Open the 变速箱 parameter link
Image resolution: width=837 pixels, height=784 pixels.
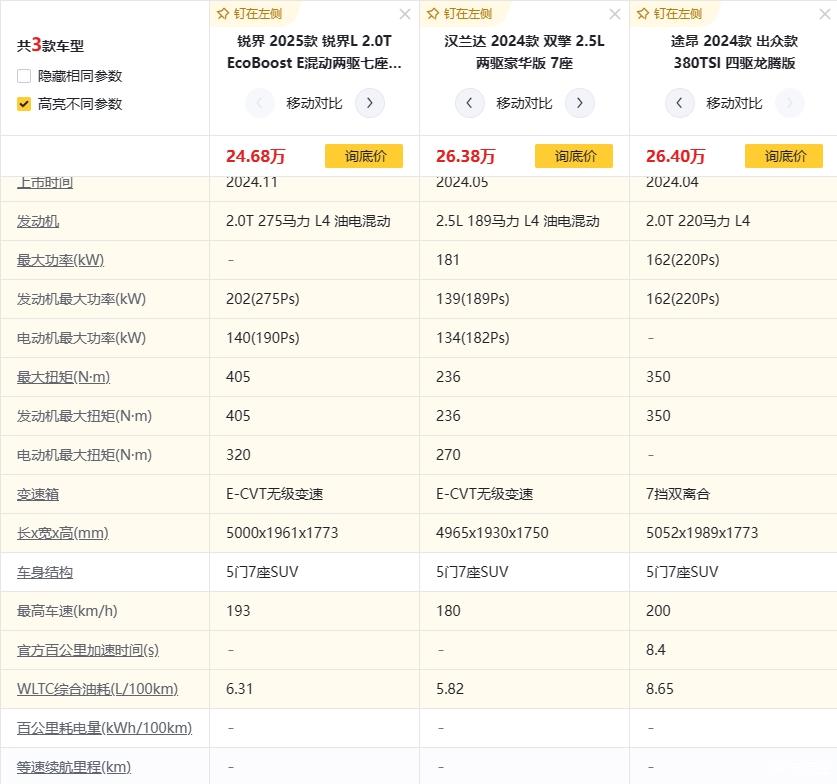pos(38,494)
